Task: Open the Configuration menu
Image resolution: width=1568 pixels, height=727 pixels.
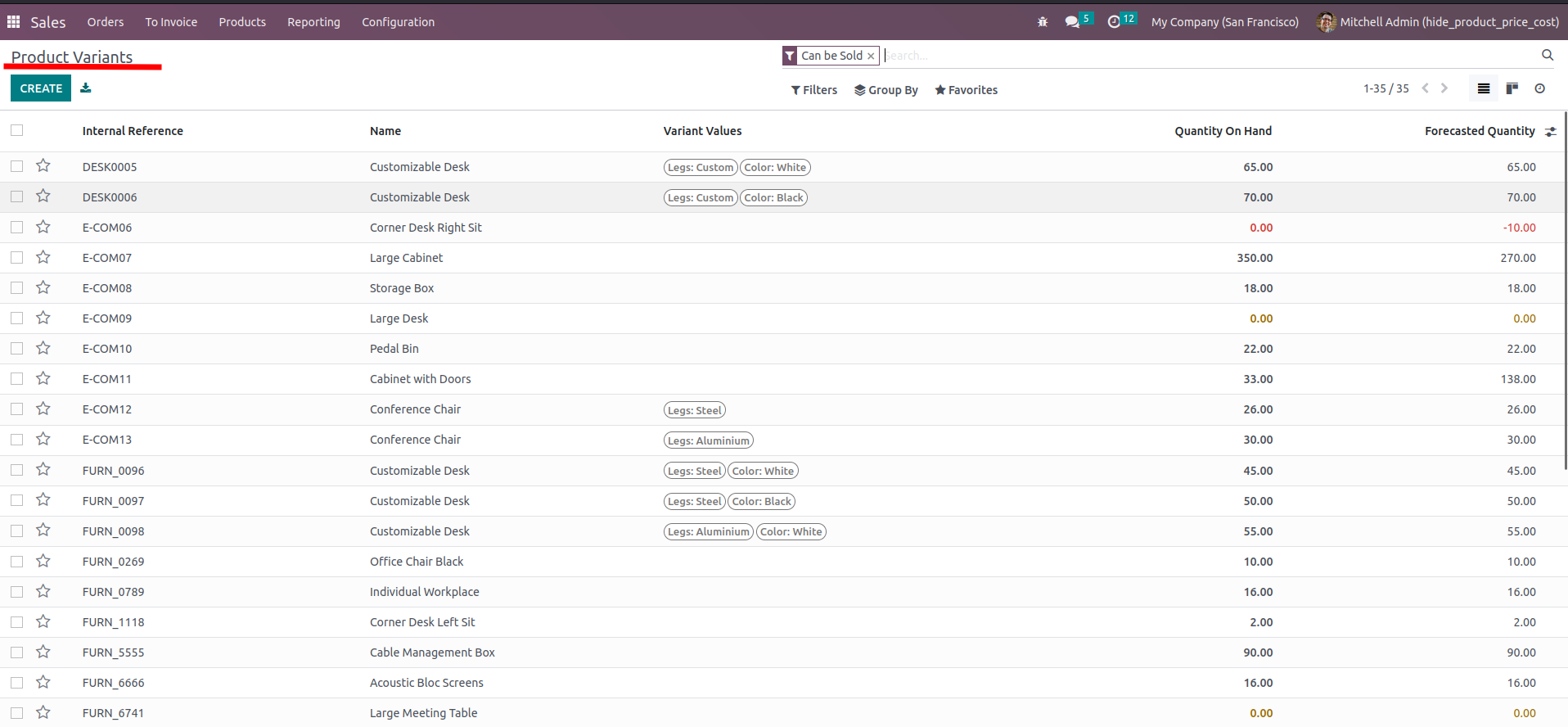Action: pyautogui.click(x=399, y=22)
